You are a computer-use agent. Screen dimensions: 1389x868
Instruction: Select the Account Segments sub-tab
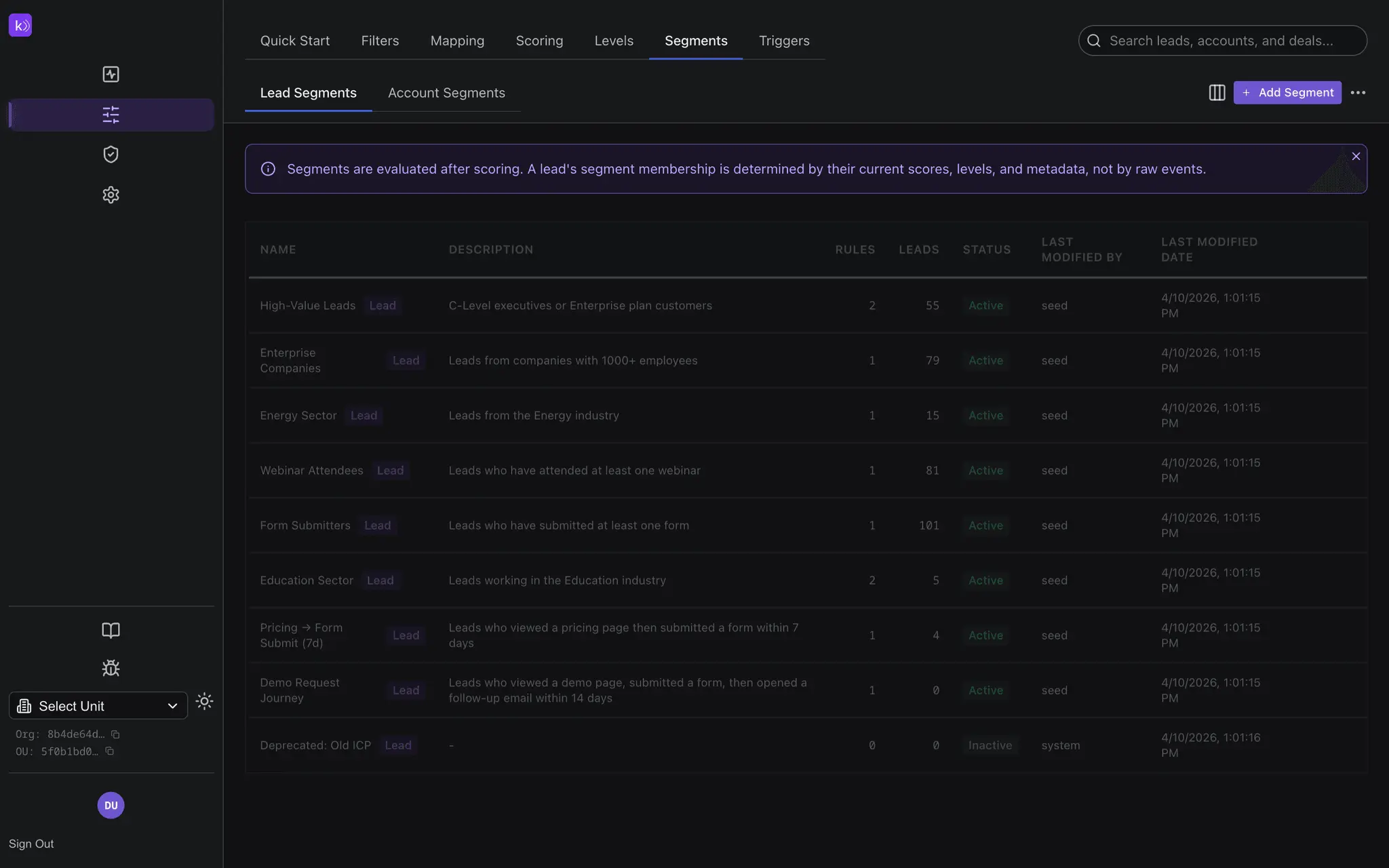tap(446, 93)
